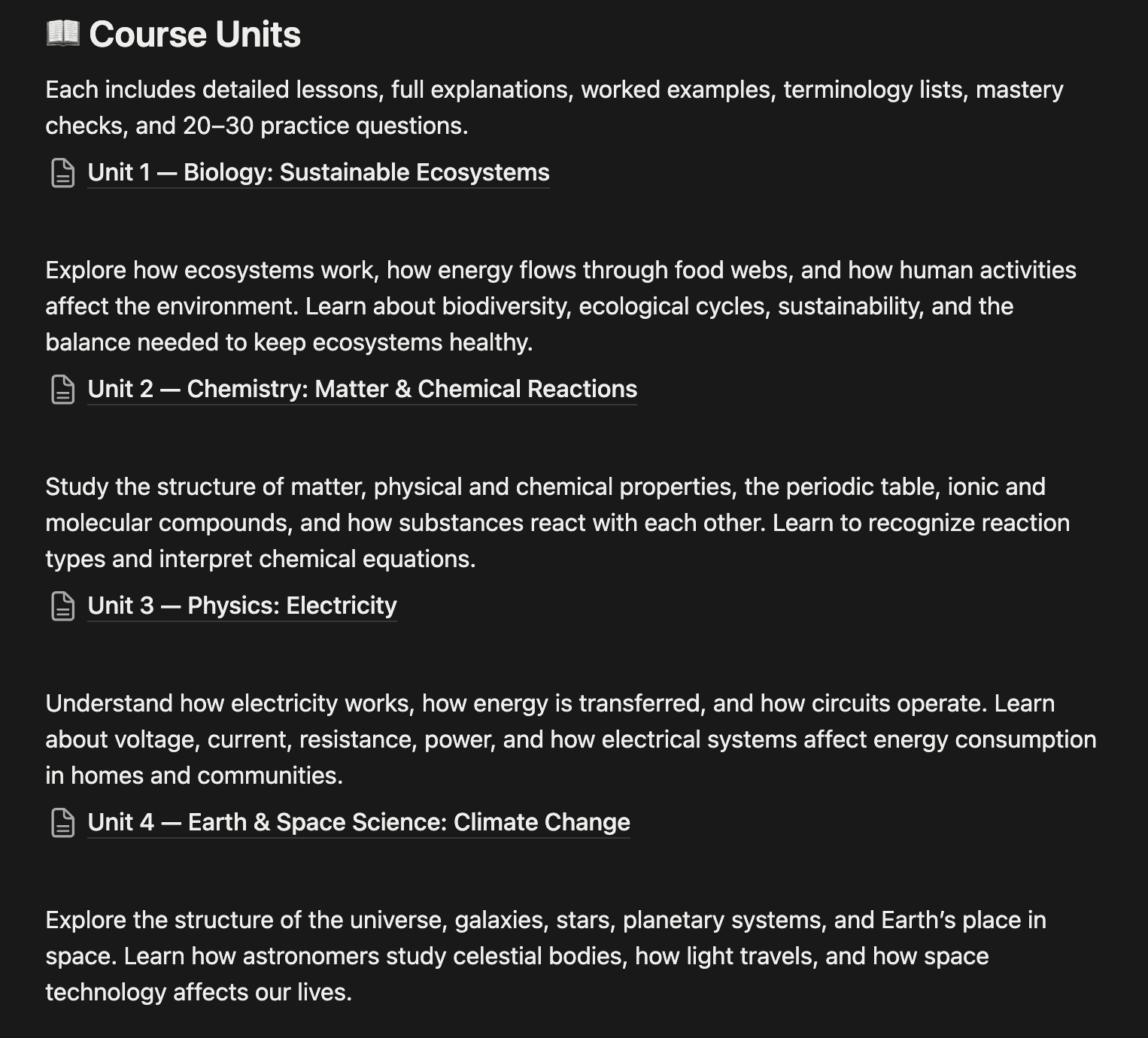This screenshot has width=1148, height=1038.
Task: Click the page icon on the Climate Change block
Action: point(63,822)
